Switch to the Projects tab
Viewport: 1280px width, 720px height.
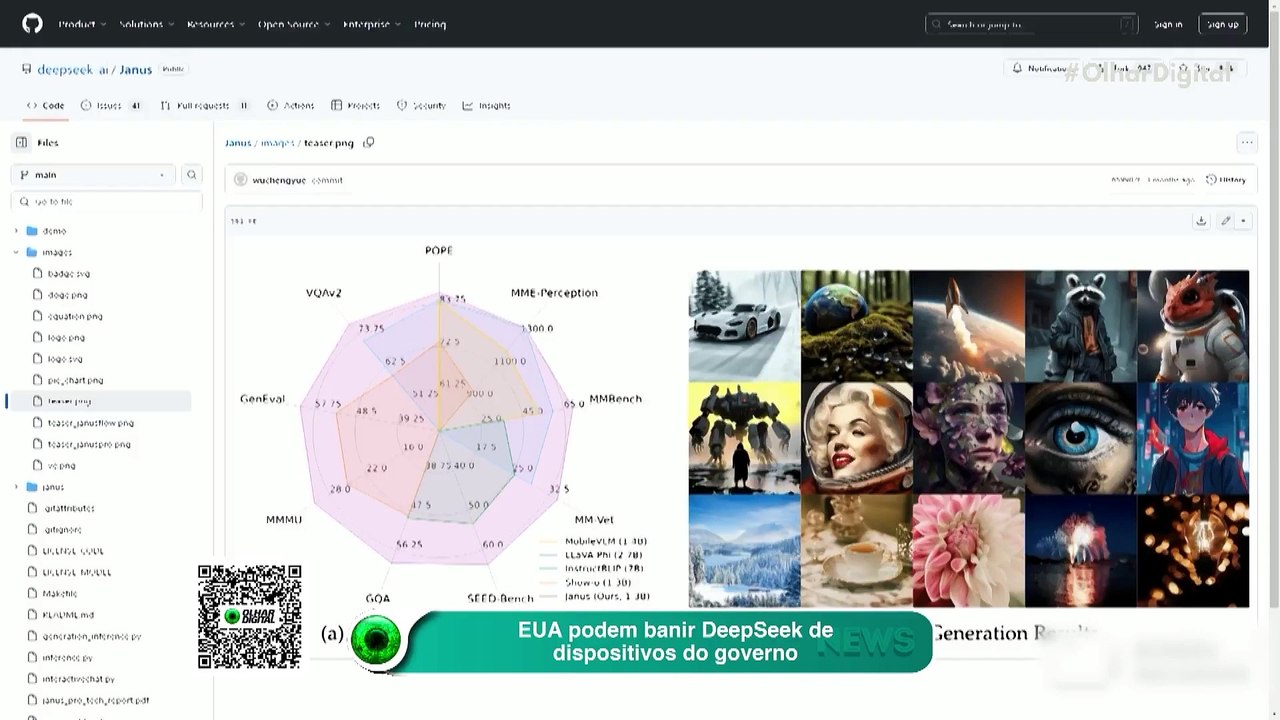pos(356,105)
